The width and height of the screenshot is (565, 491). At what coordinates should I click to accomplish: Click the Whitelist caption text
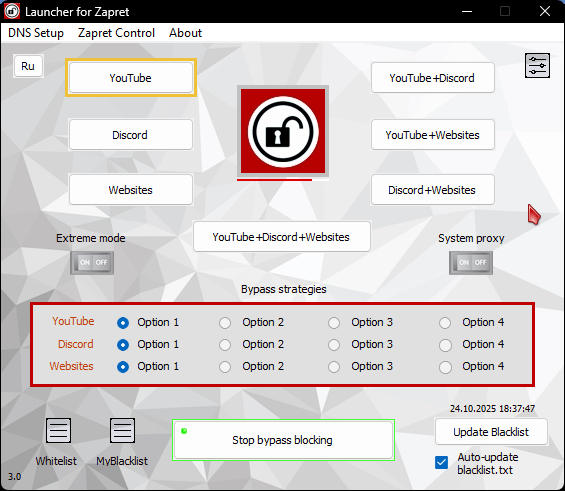pyautogui.click(x=56, y=461)
